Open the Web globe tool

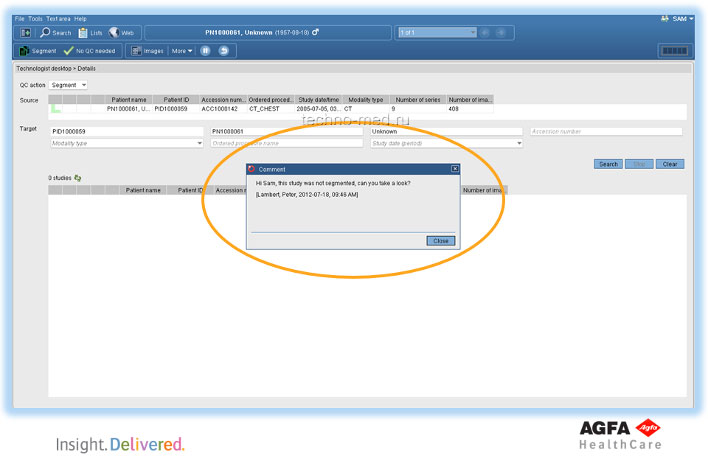[121, 33]
